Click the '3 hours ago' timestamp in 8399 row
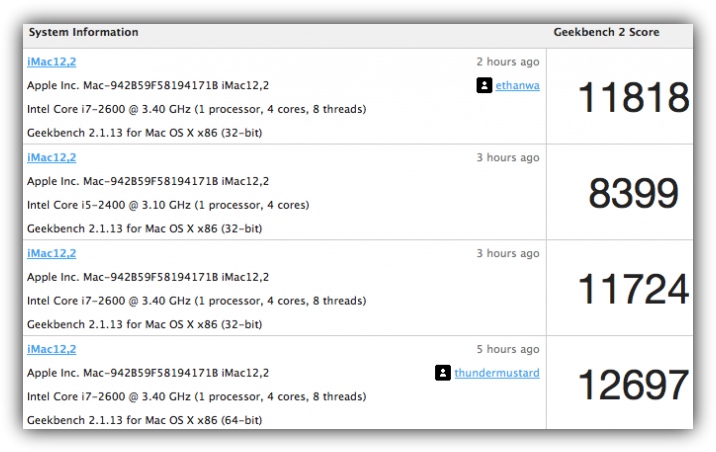This screenshot has height=452, width=716. pos(508,158)
